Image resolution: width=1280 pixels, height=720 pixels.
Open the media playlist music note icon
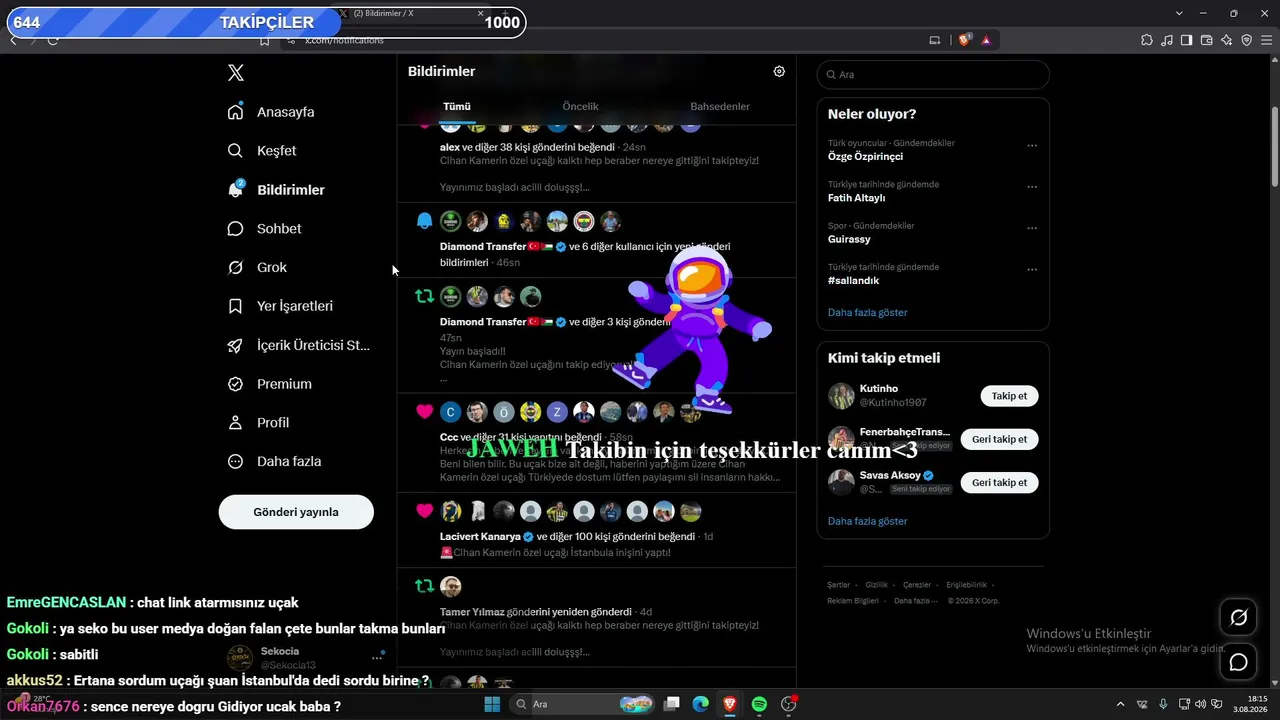coord(1167,40)
